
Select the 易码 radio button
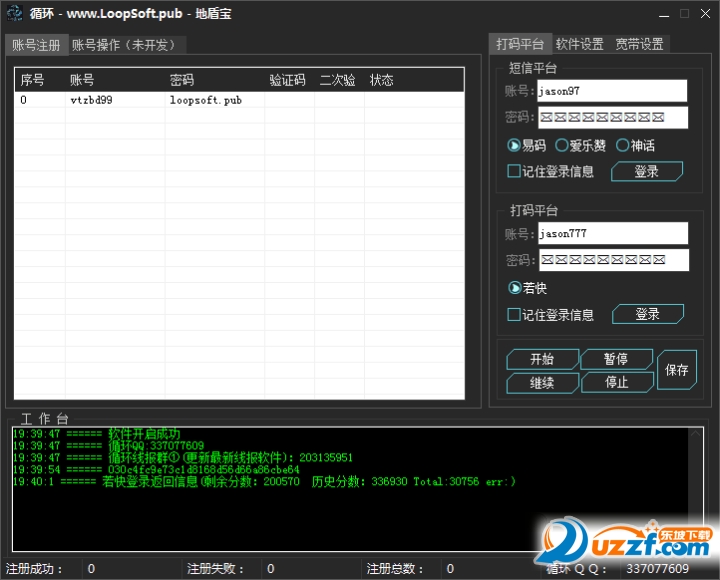click(527, 146)
